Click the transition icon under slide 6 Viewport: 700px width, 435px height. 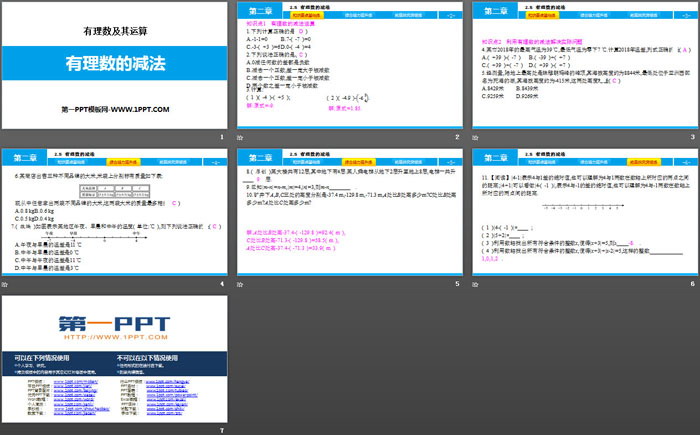tap(478, 285)
